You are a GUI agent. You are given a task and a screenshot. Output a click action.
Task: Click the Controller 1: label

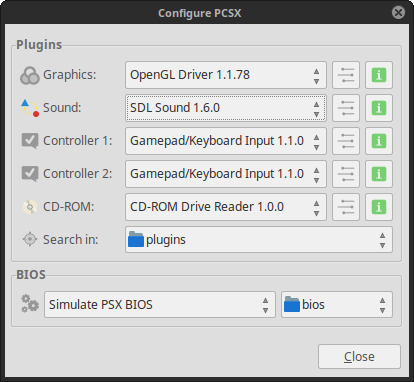(x=78, y=141)
